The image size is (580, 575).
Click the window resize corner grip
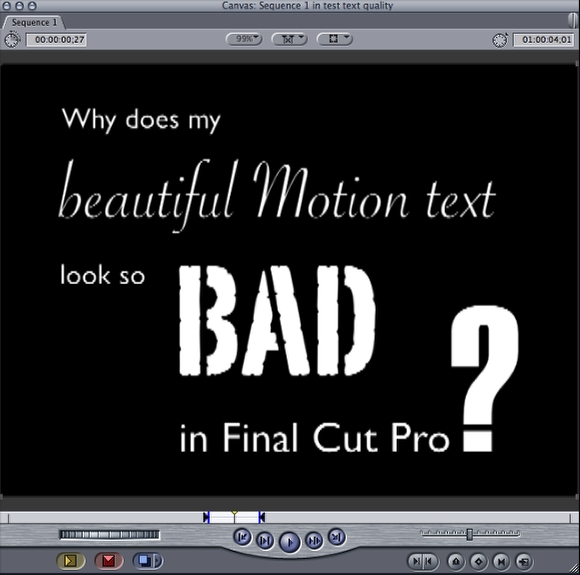pyautogui.click(x=574, y=569)
